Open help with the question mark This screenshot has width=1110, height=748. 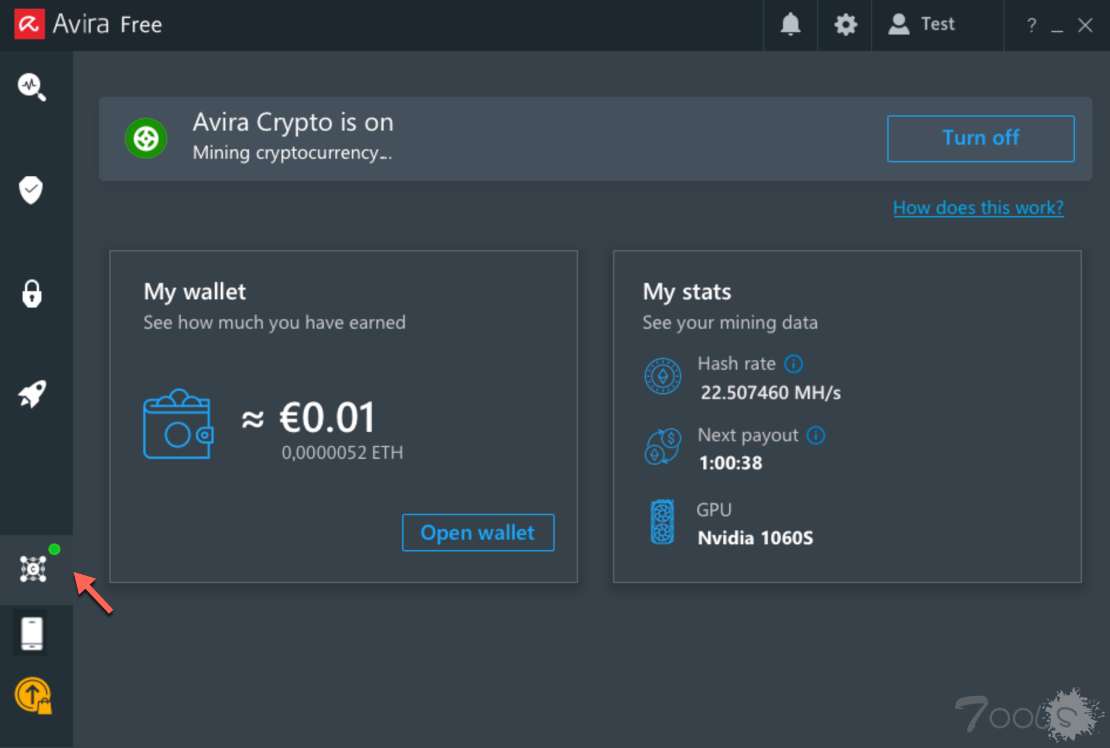[x=1031, y=26]
